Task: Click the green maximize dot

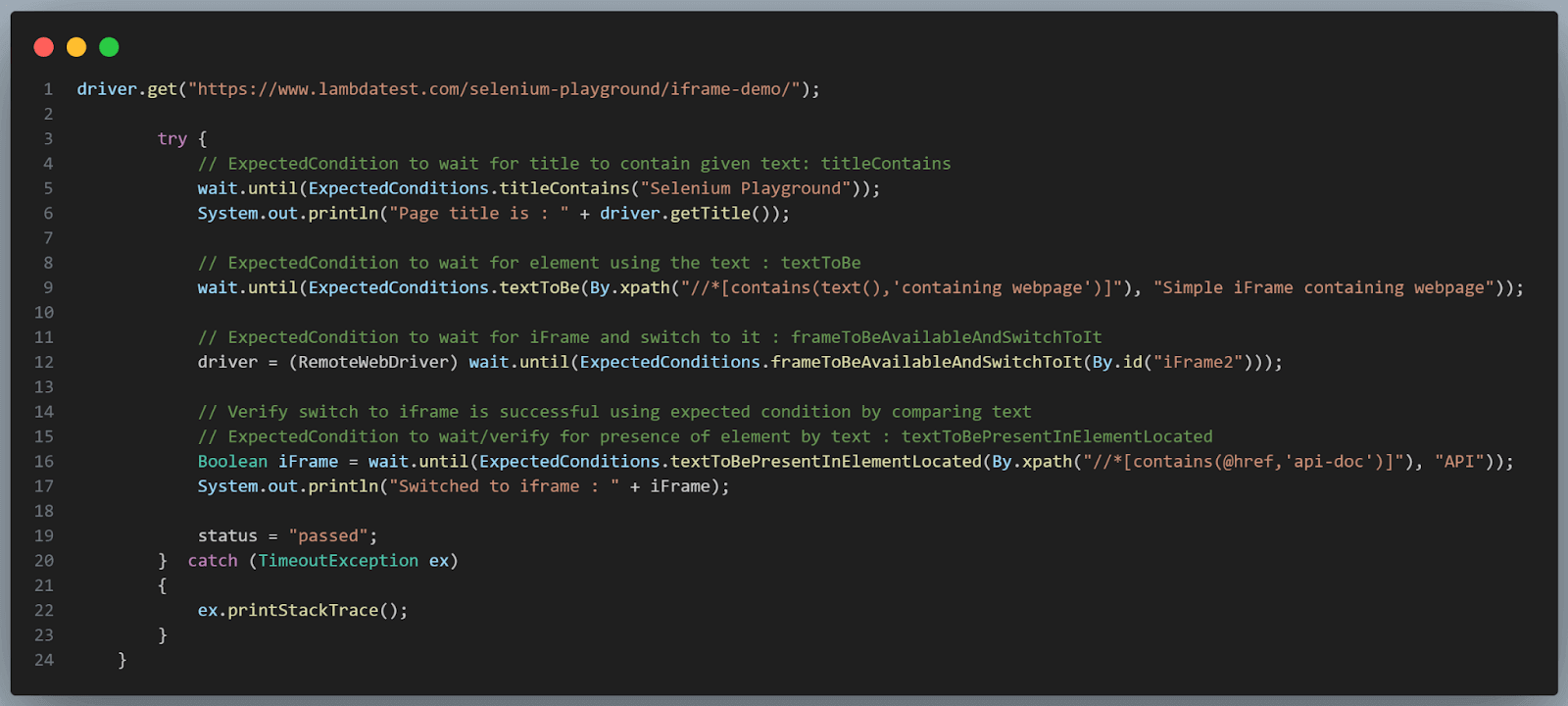Action: coord(109,47)
